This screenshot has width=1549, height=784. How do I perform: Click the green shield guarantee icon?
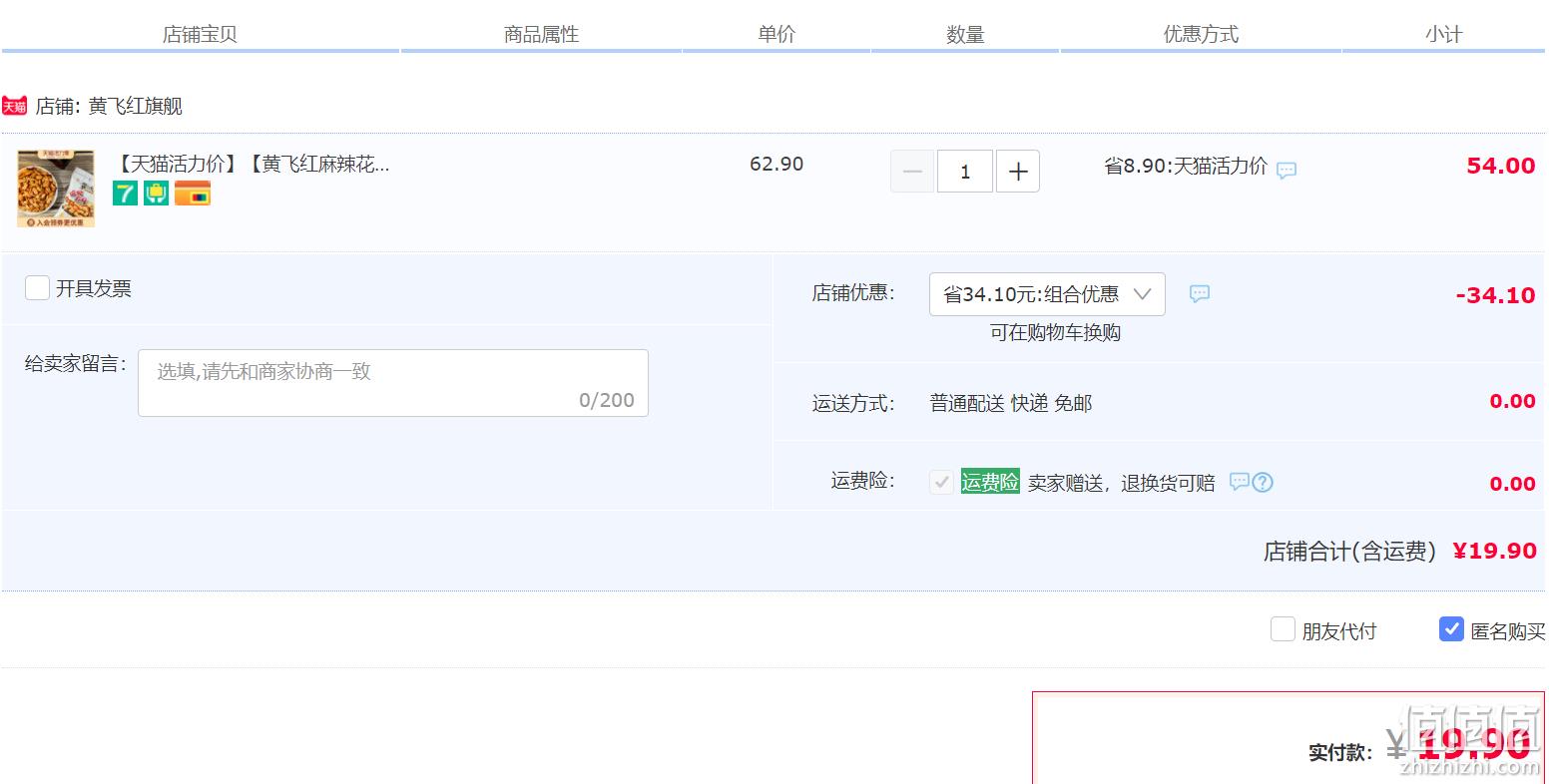156,194
